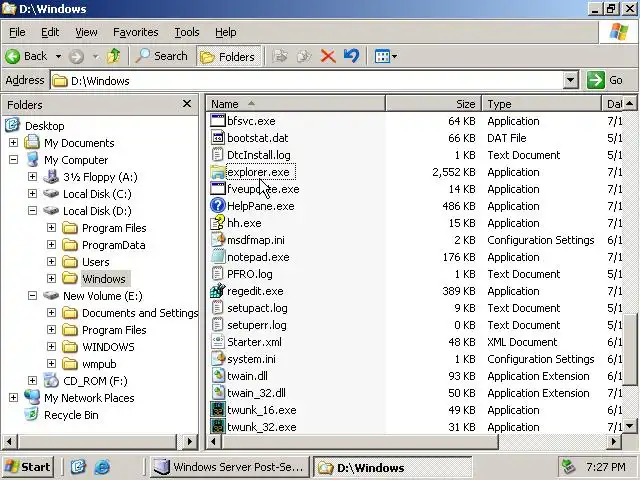The image size is (640, 480).
Task: Expand My Documents in the tree
Action: [13, 142]
